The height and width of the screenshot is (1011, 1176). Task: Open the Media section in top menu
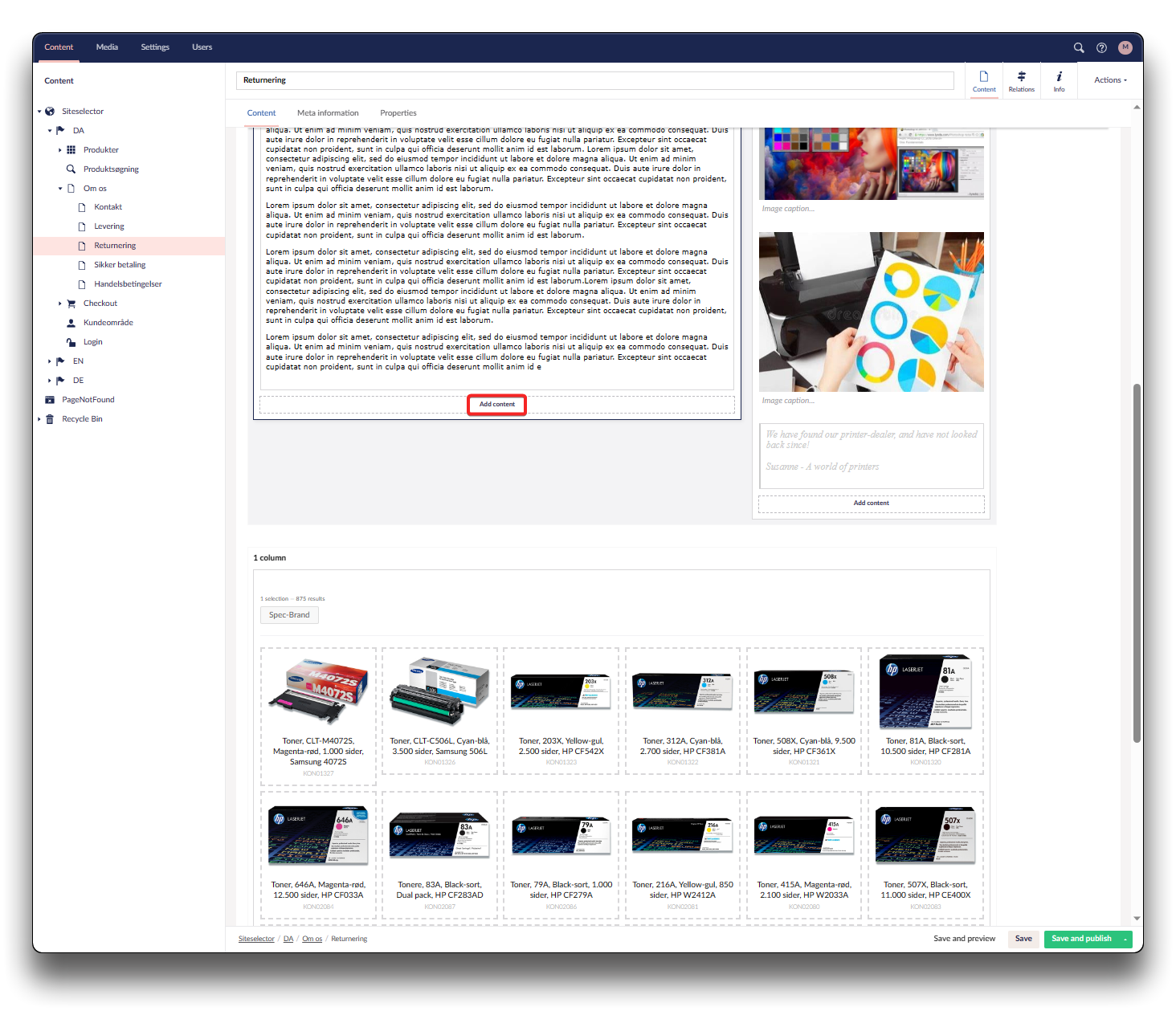coord(107,47)
